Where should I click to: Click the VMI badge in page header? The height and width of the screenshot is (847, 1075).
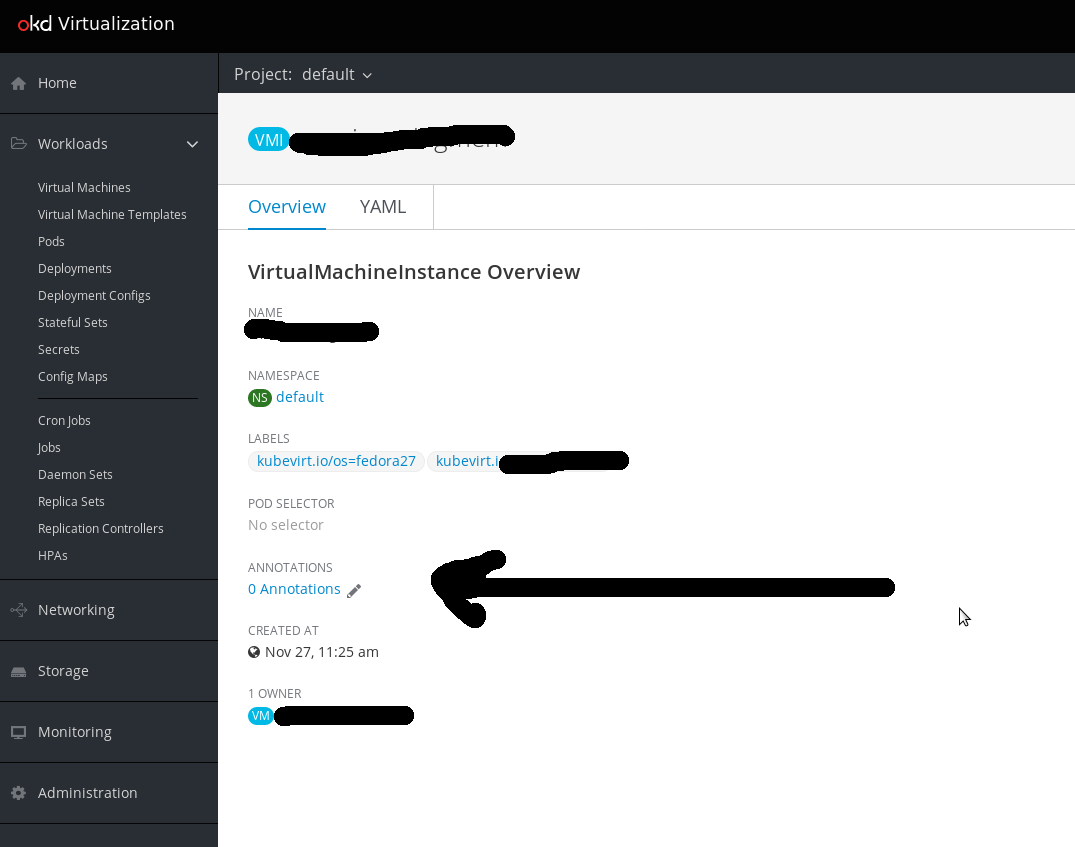point(268,140)
